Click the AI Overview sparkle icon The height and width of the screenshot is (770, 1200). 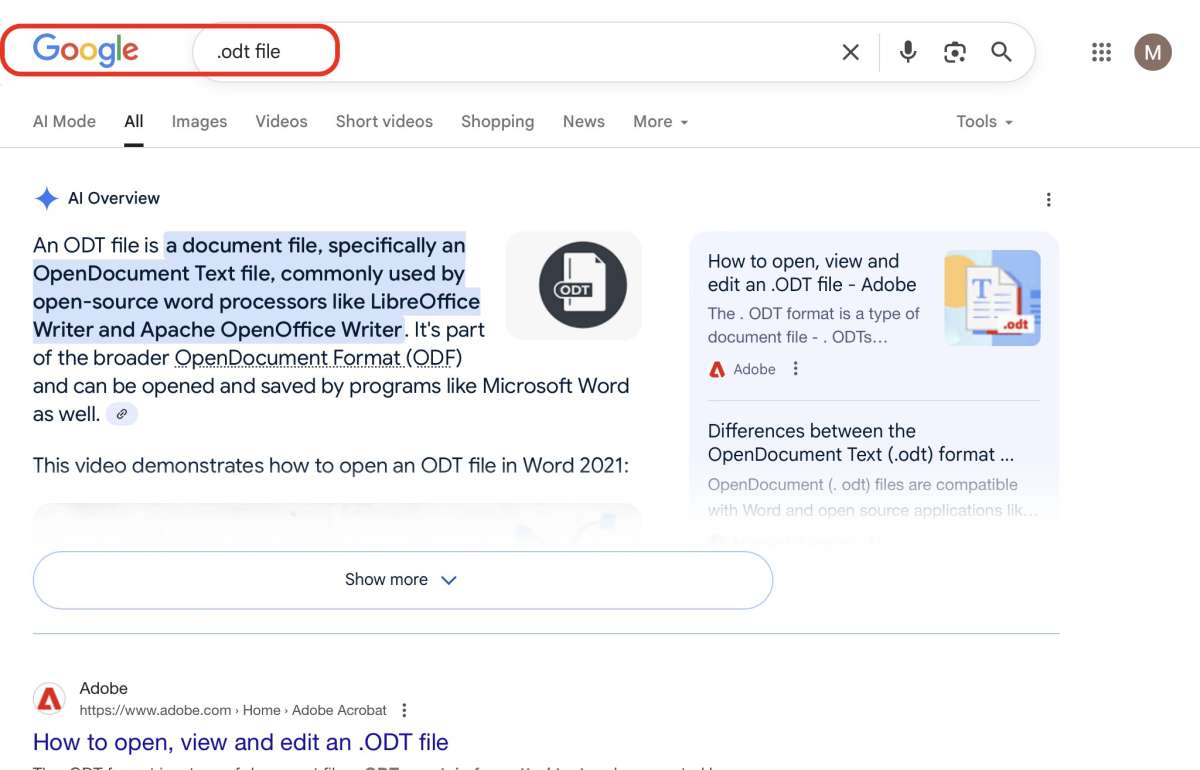pos(46,198)
